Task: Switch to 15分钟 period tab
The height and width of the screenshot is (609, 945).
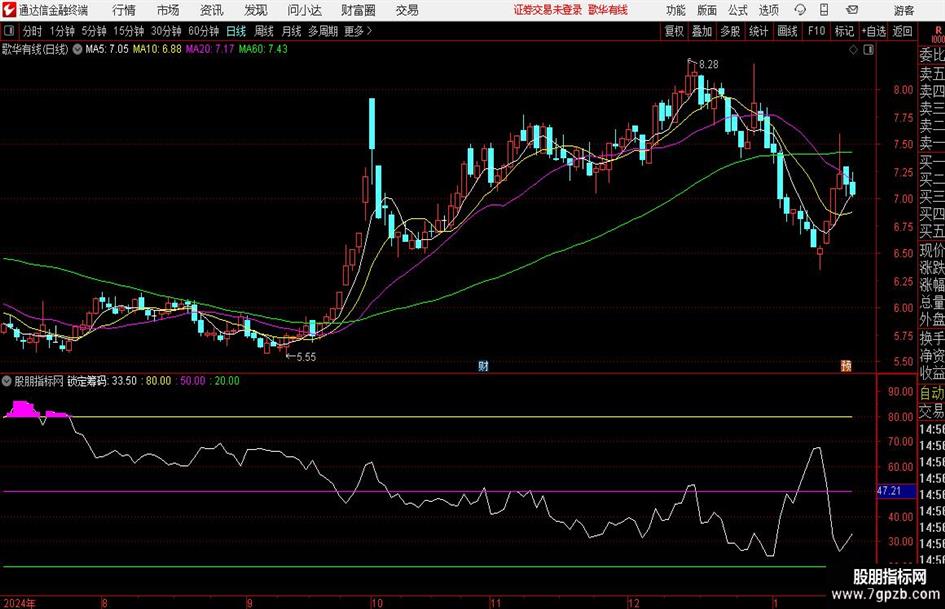Action: (x=129, y=31)
